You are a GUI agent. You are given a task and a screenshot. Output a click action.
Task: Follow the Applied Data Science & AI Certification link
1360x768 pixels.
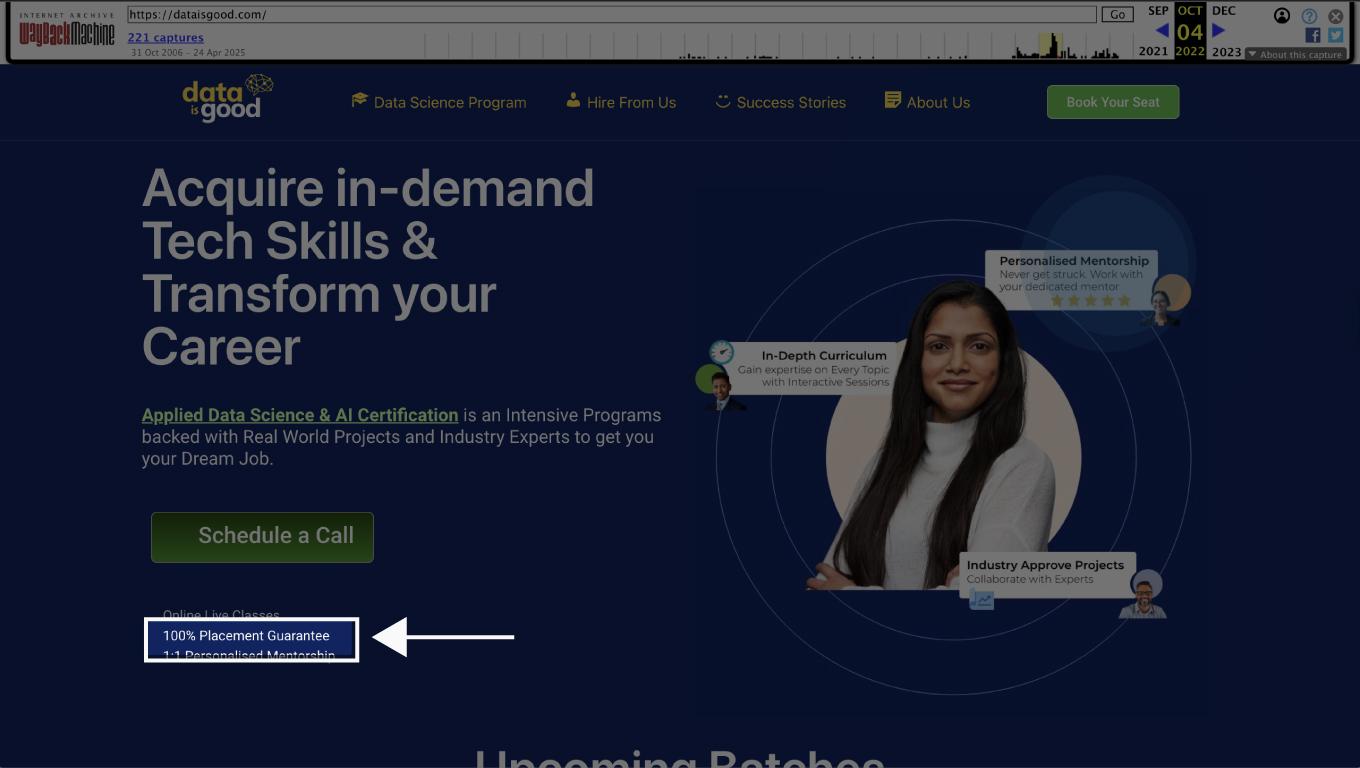pyautogui.click(x=300, y=415)
